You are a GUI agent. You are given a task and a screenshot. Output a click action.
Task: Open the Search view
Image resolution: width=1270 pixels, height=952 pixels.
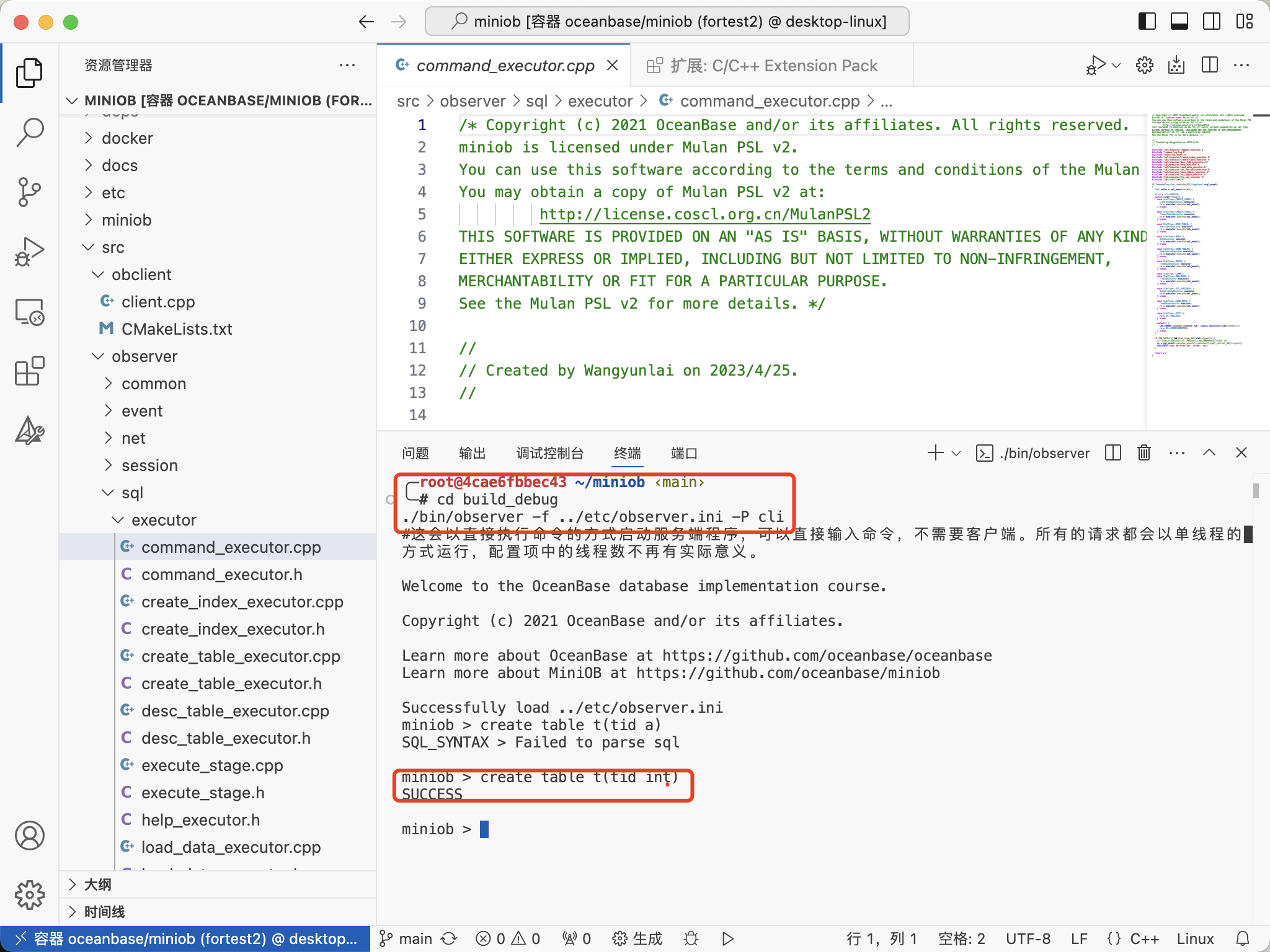pyautogui.click(x=29, y=132)
